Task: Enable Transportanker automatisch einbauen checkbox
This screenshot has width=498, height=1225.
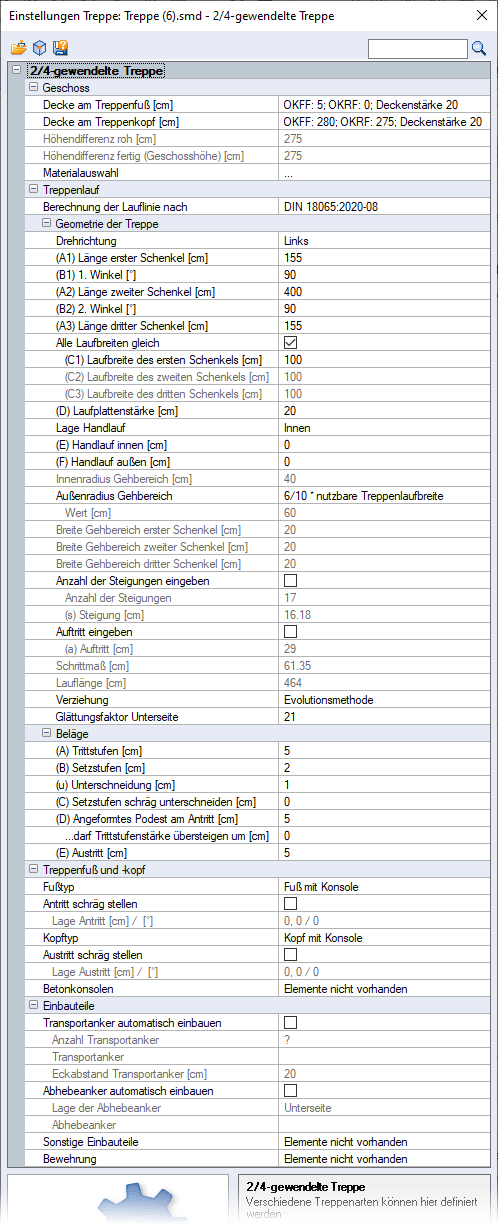Action: tap(291, 1023)
